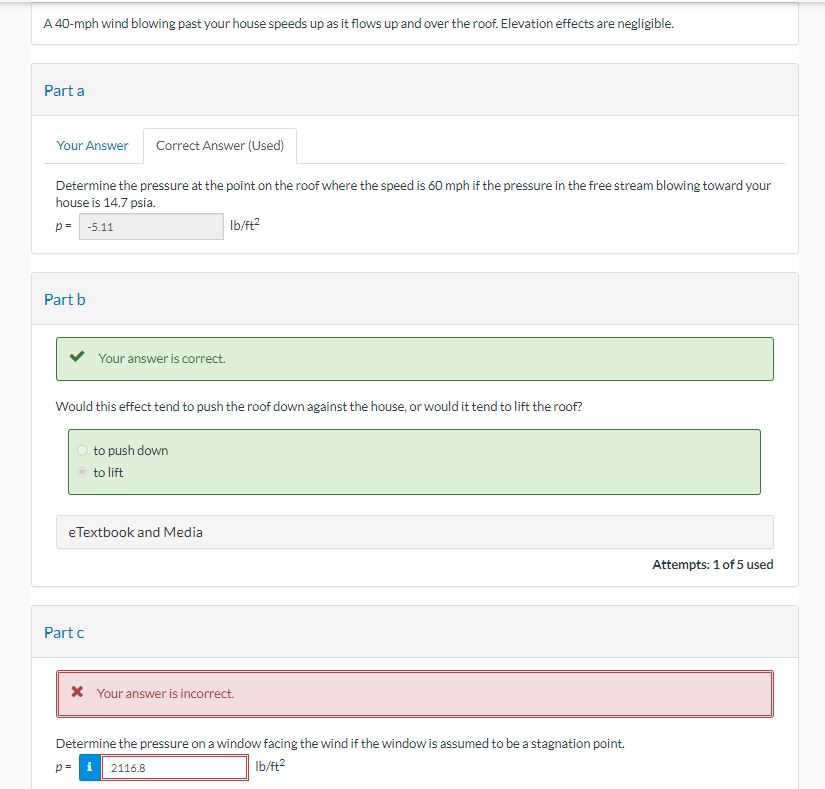Open the Correct Answer (Used) tab
The height and width of the screenshot is (789, 825).
click(x=219, y=145)
